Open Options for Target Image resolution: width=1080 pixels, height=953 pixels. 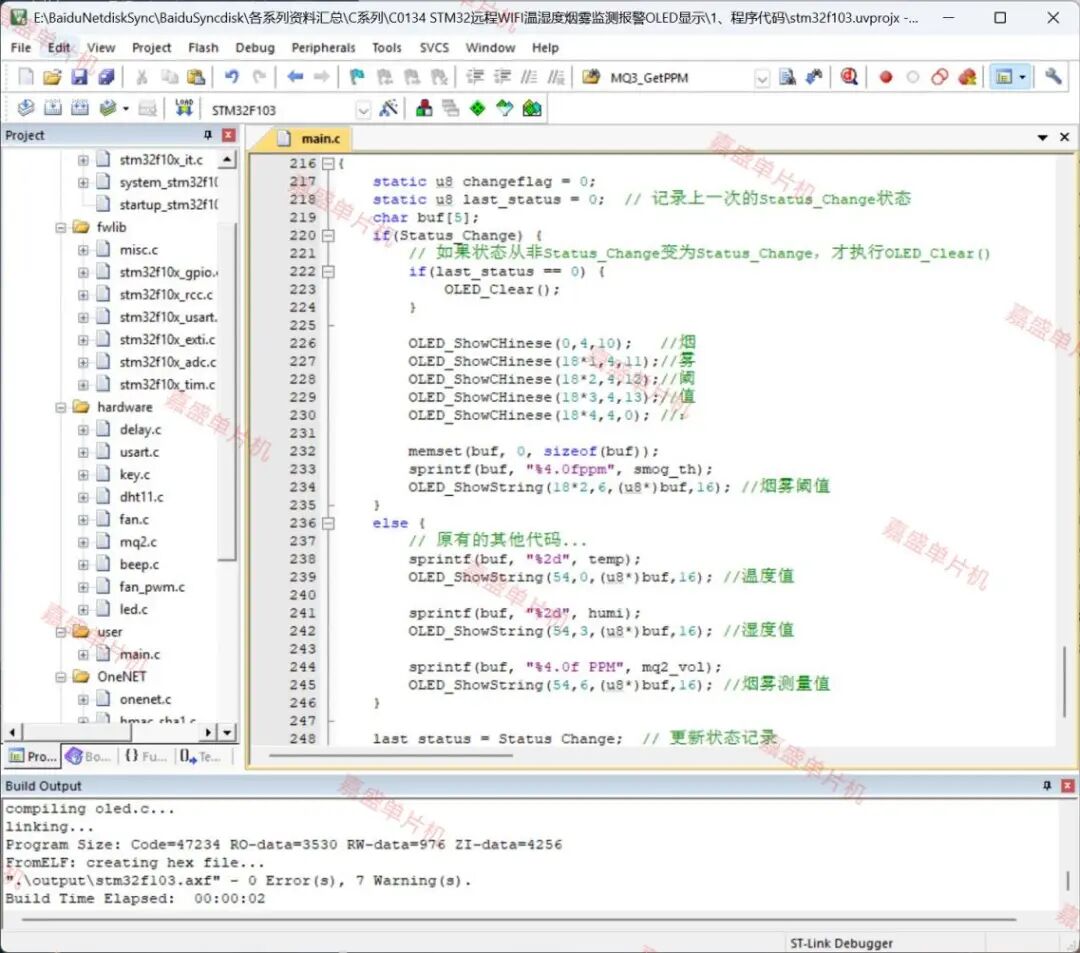tap(388, 108)
